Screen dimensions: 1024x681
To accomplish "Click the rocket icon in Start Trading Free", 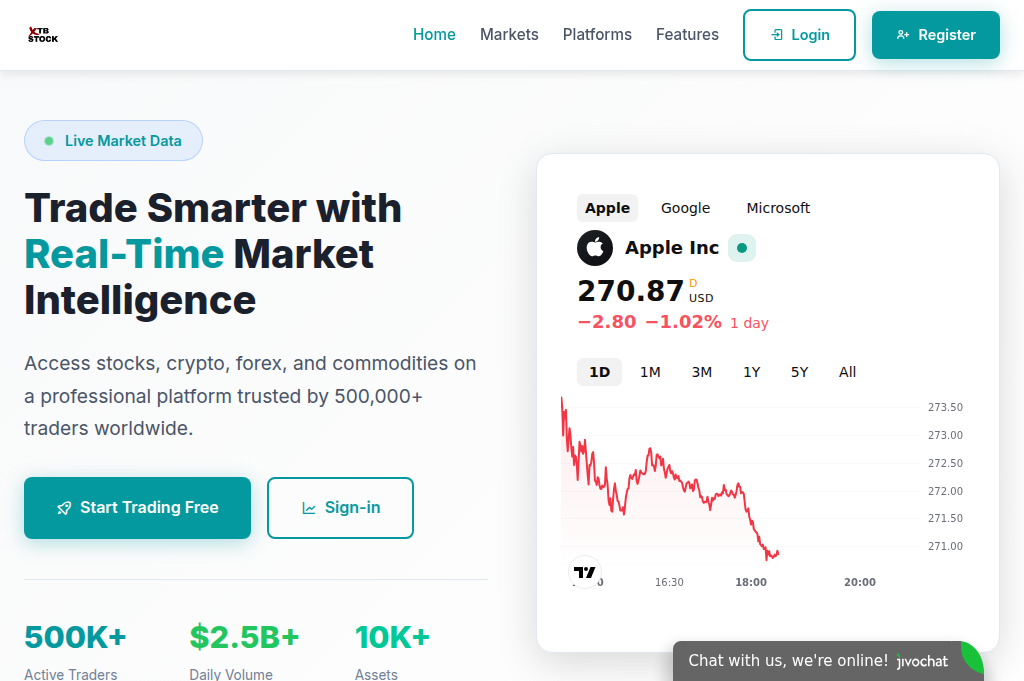I will (64, 508).
